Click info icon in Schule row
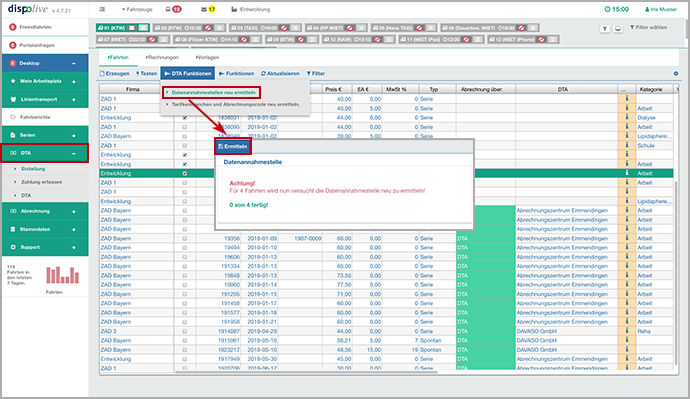The height and width of the screenshot is (399, 690). click(627, 145)
